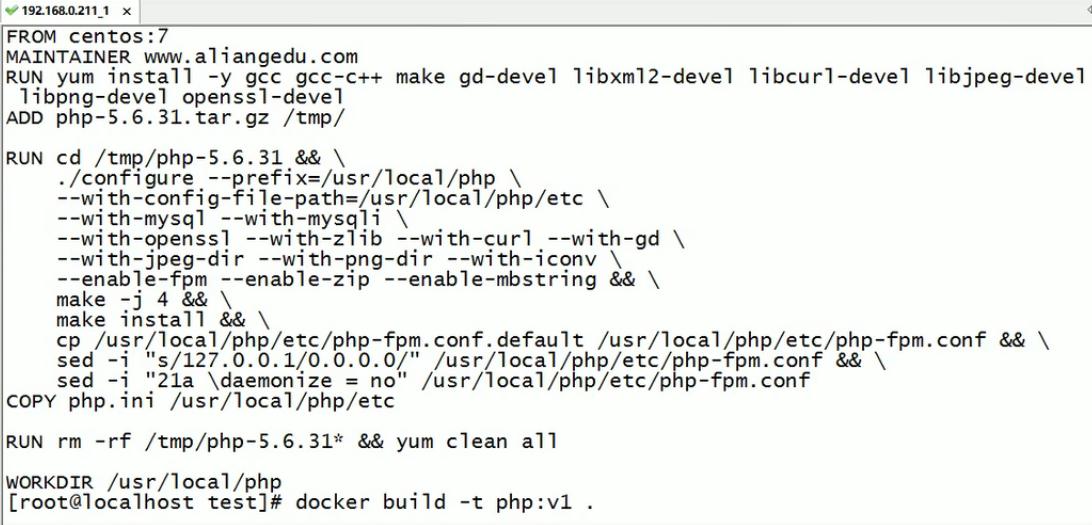The image size is (1092, 525).
Task: Close the 192.168.0.211_1 session tab
Action: click(127, 12)
